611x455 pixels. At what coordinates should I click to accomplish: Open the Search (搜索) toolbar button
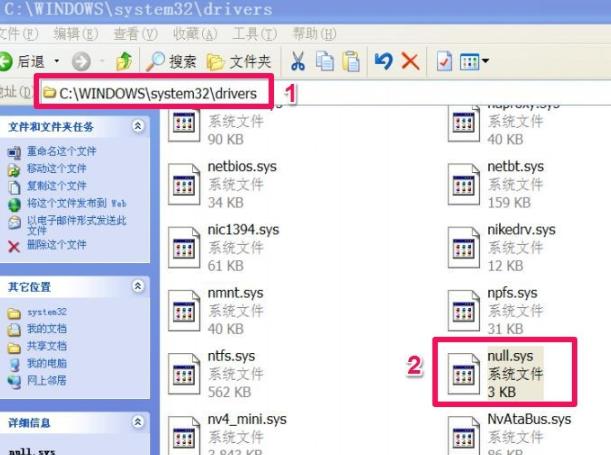171,62
